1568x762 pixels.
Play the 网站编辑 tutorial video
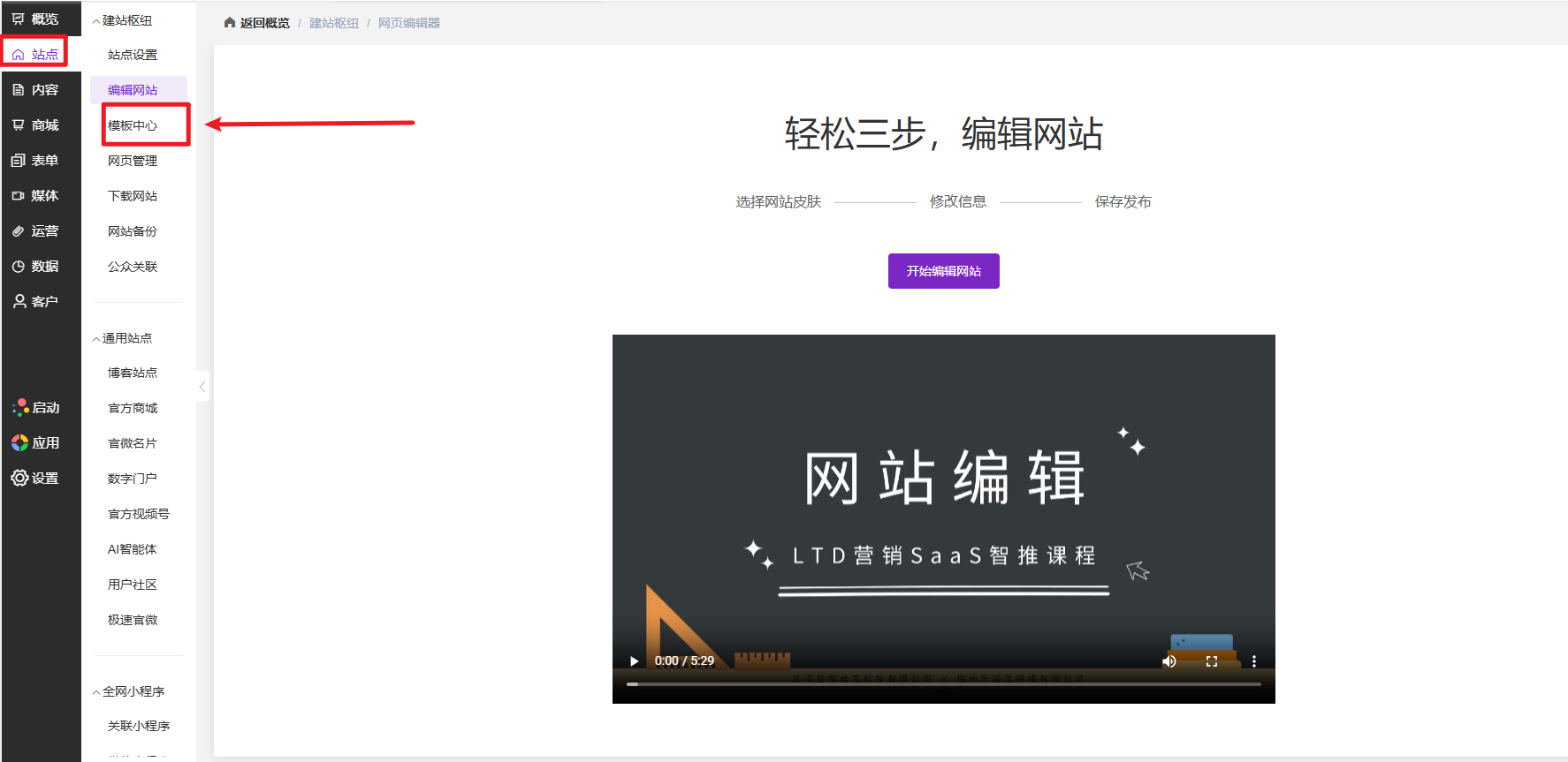[x=633, y=661]
